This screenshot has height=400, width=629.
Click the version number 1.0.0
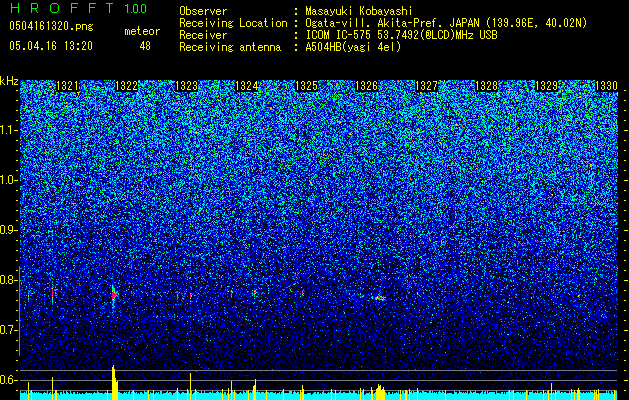pos(135,9)
